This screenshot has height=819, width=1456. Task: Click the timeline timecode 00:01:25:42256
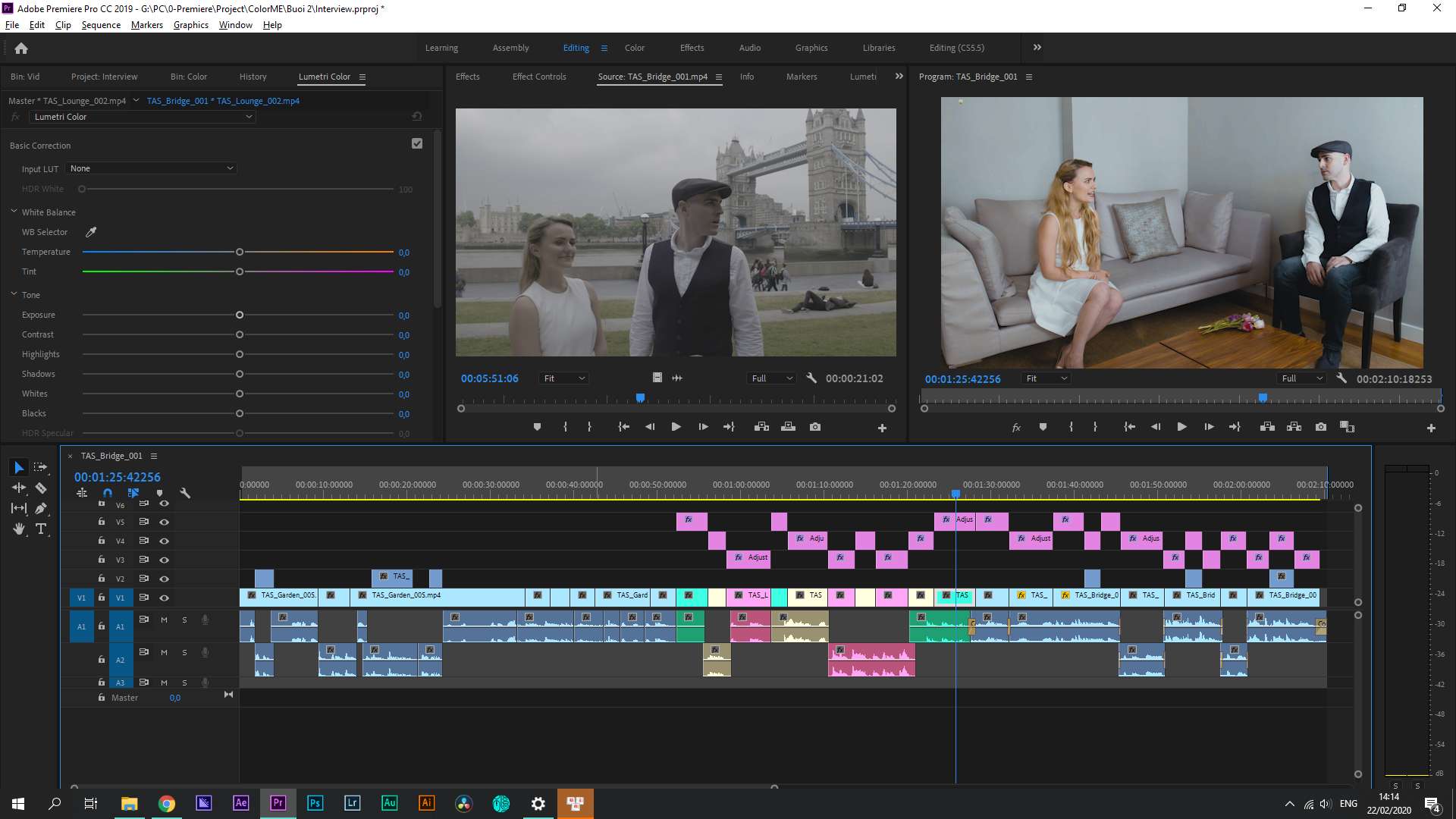118,477
